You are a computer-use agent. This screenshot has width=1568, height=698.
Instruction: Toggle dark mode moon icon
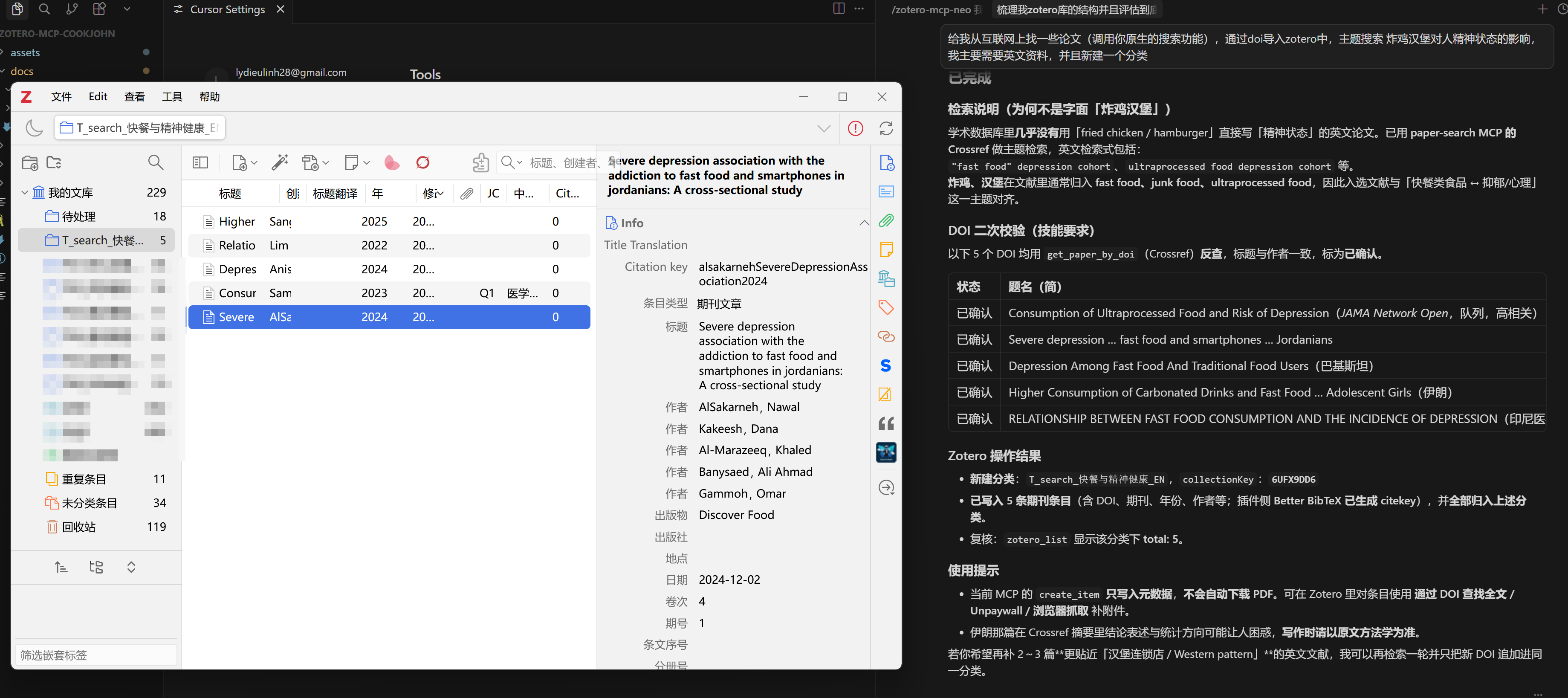(x=34, y=128)
